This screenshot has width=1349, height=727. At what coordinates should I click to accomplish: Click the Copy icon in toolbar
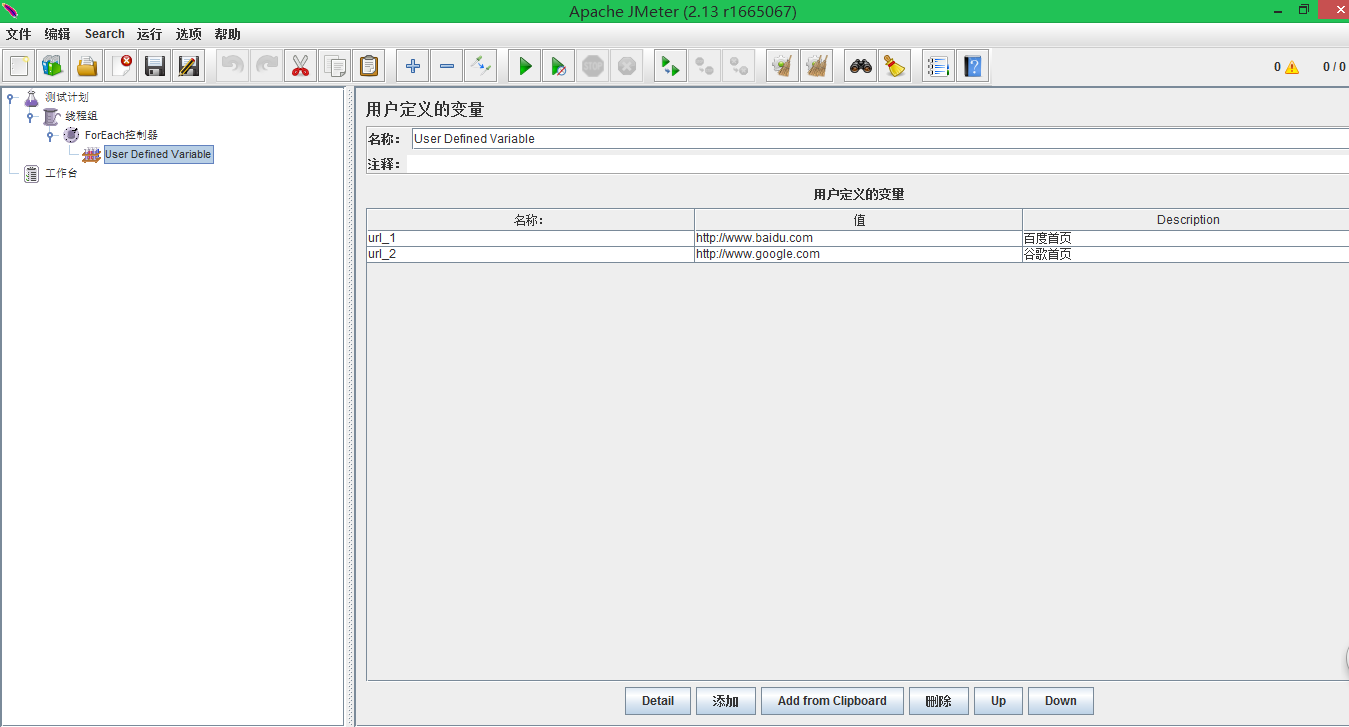pos(335,67)
